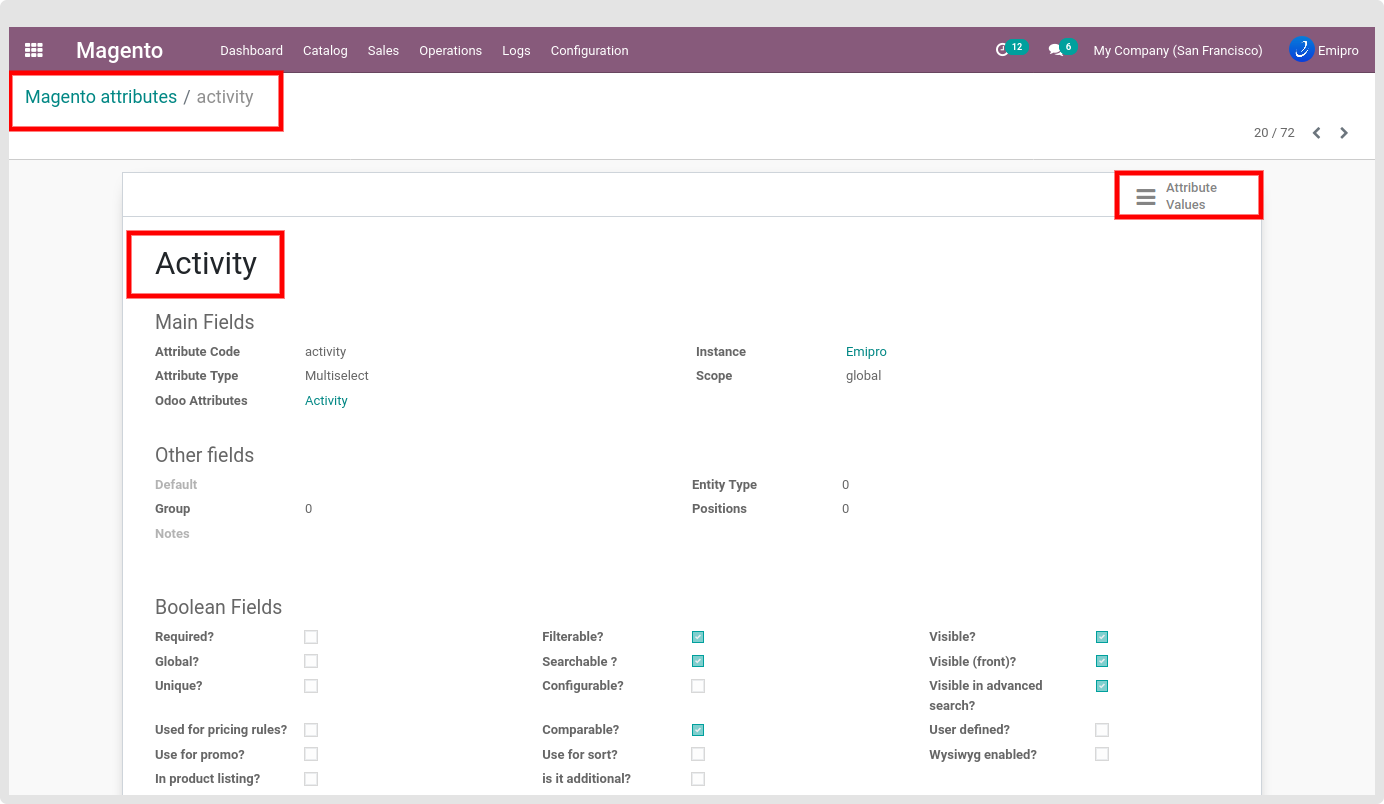Screen dimensions: 1384x804
Task: Uncheck the Comparable? checkbox
Action: pos(698,730)
